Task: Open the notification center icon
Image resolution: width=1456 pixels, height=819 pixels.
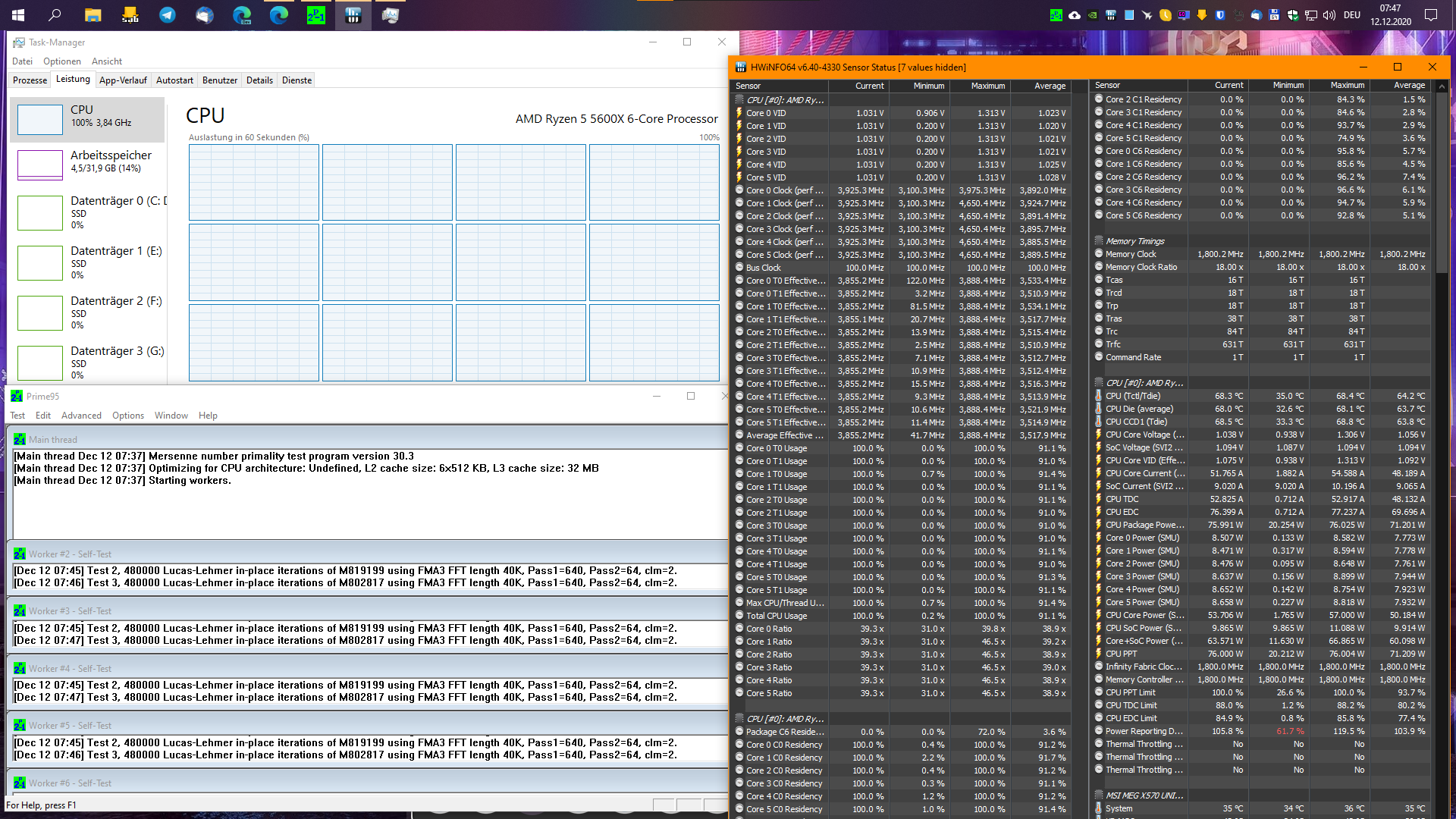Action: click(1431, 14)
